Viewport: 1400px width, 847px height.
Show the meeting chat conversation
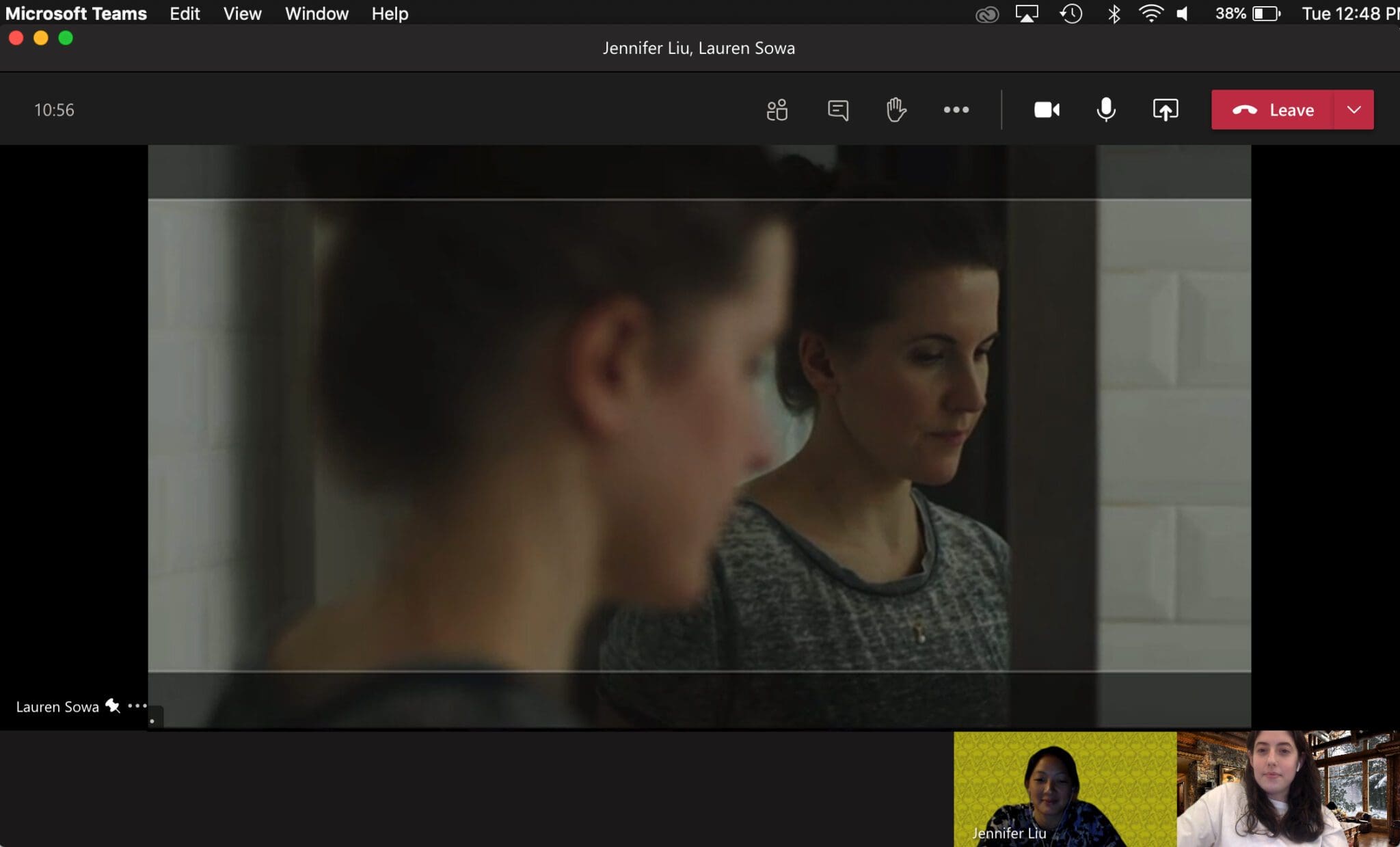837,110
